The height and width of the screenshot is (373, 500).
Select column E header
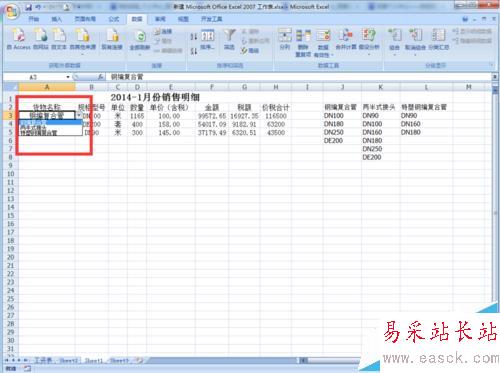[x=170, y=87]
